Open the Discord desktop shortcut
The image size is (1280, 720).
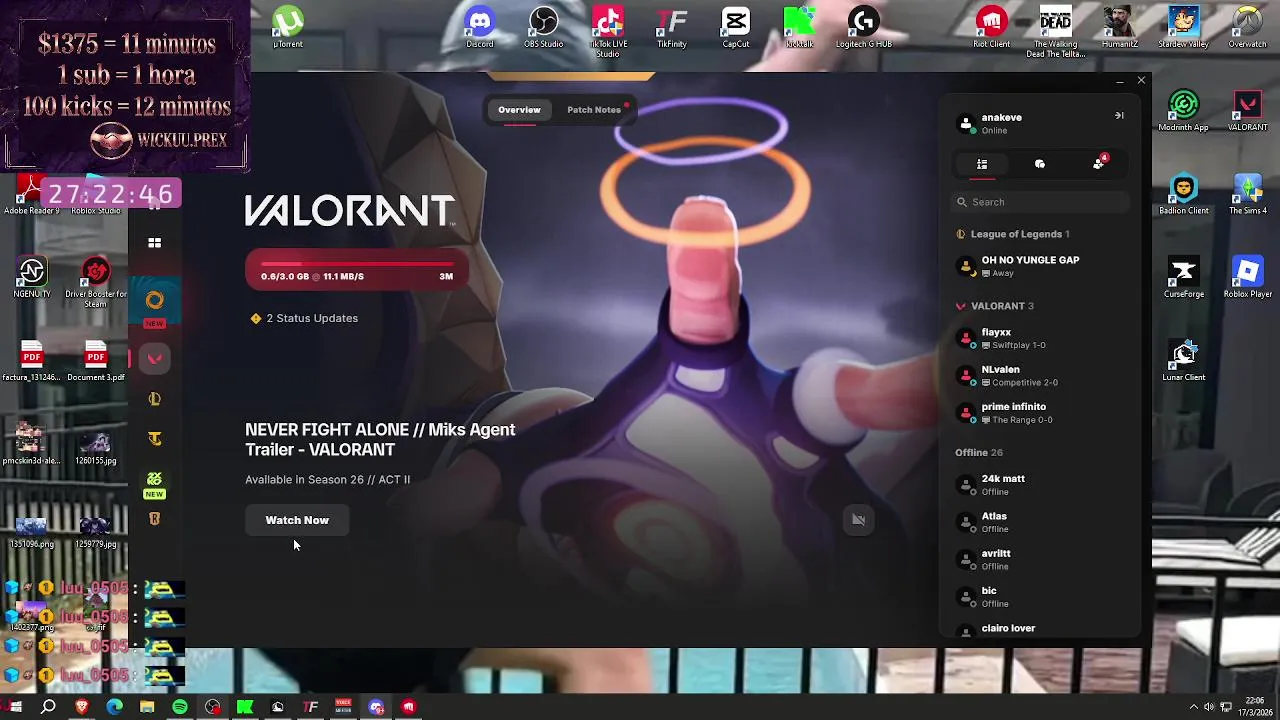(480, 27)
